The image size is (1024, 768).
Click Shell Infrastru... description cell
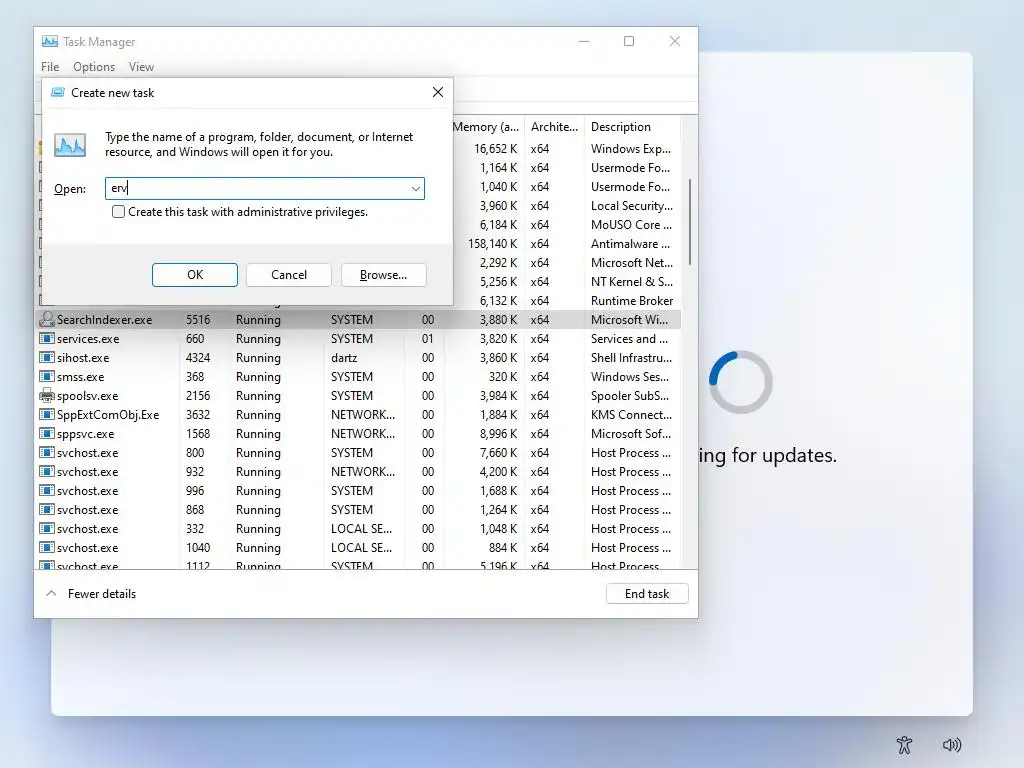(631, 357)
